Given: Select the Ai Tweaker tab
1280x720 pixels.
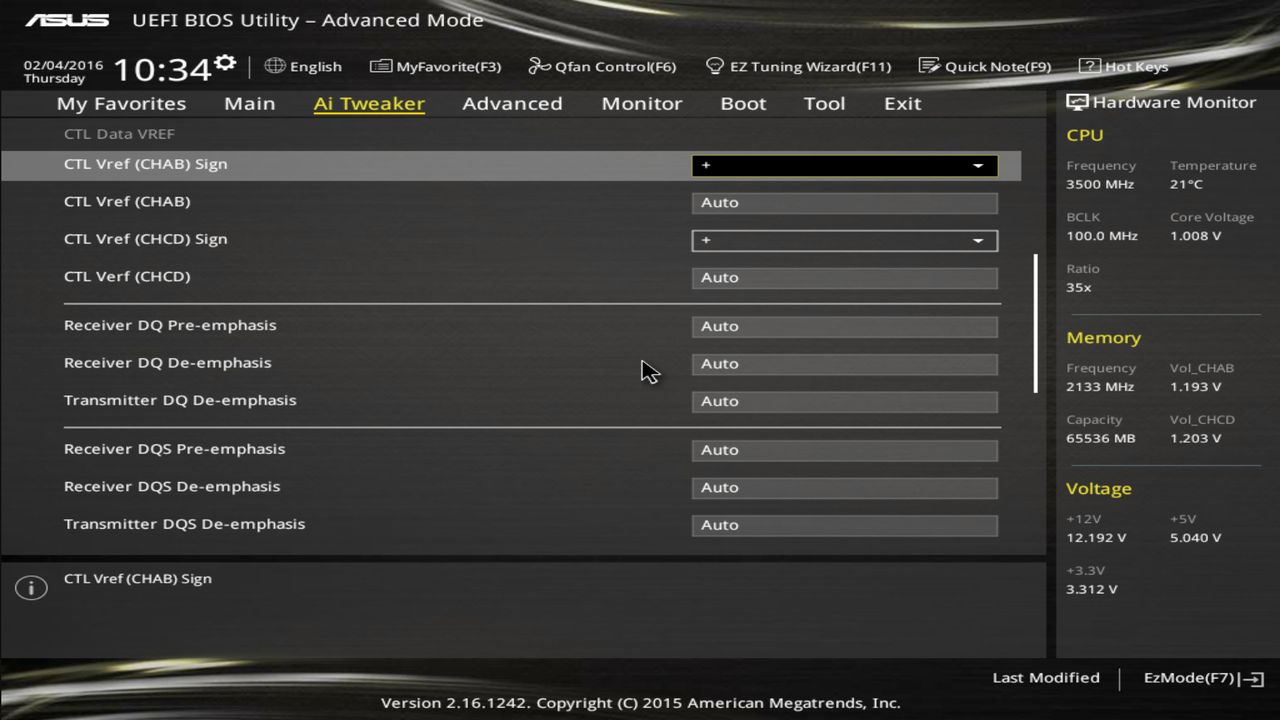Looking at the screenshot, I should coord(369,103).
